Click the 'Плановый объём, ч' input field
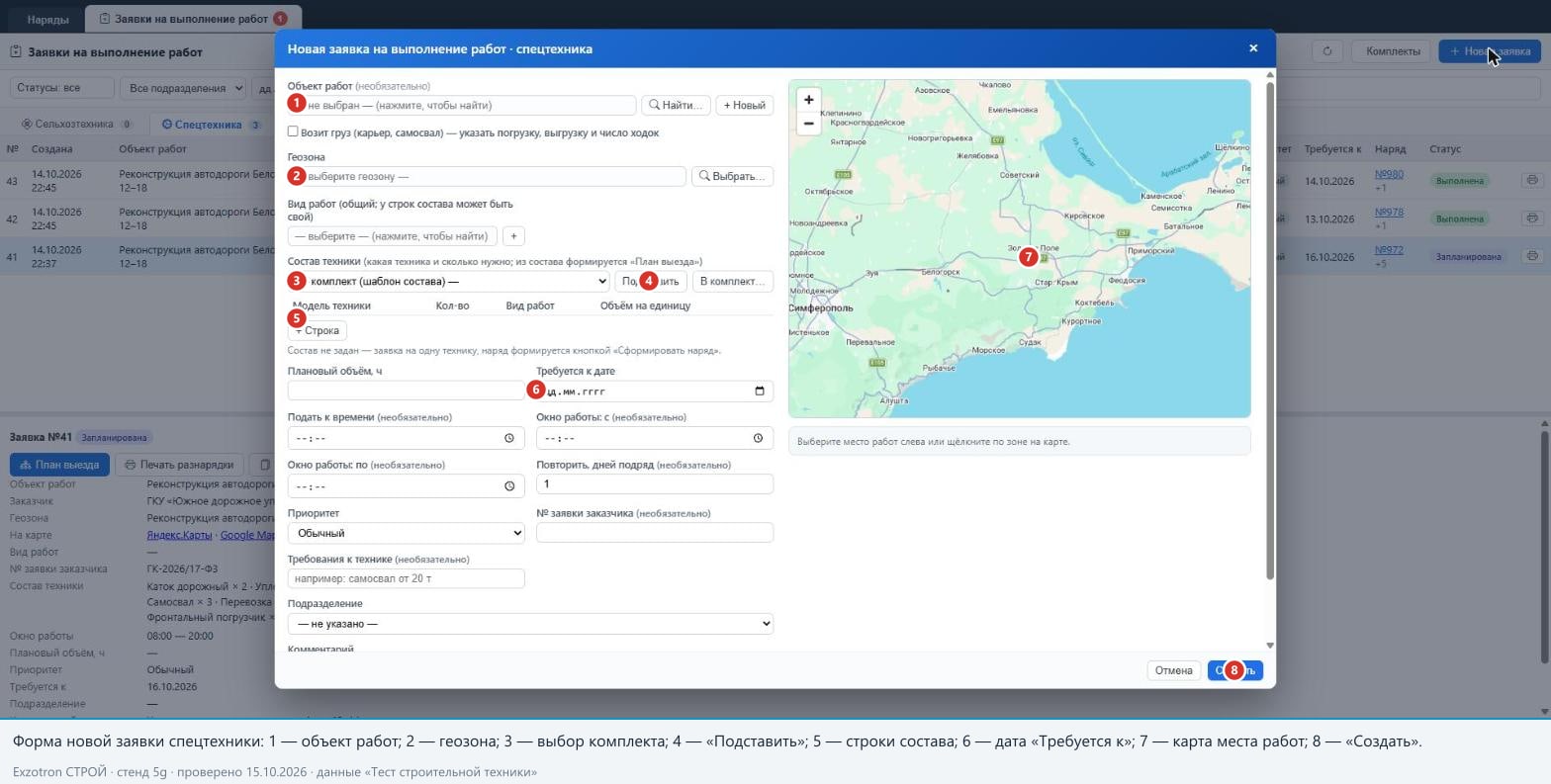 point(406,391)
